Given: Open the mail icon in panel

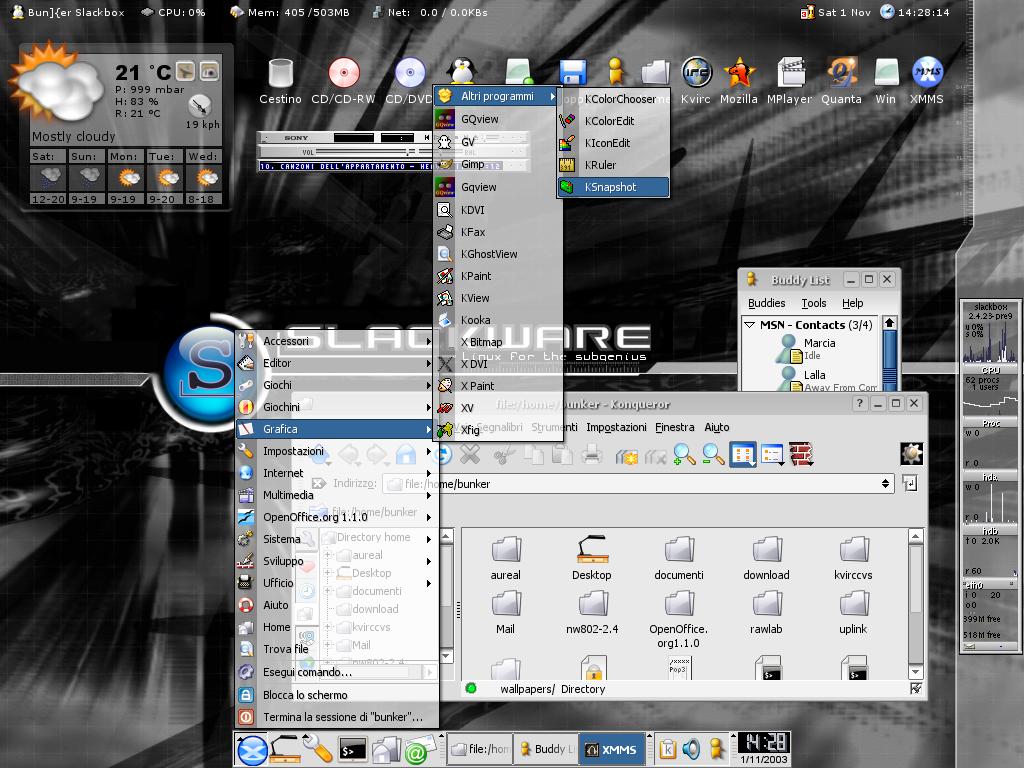Looking at the screenshot, I should tap(419, 750).
